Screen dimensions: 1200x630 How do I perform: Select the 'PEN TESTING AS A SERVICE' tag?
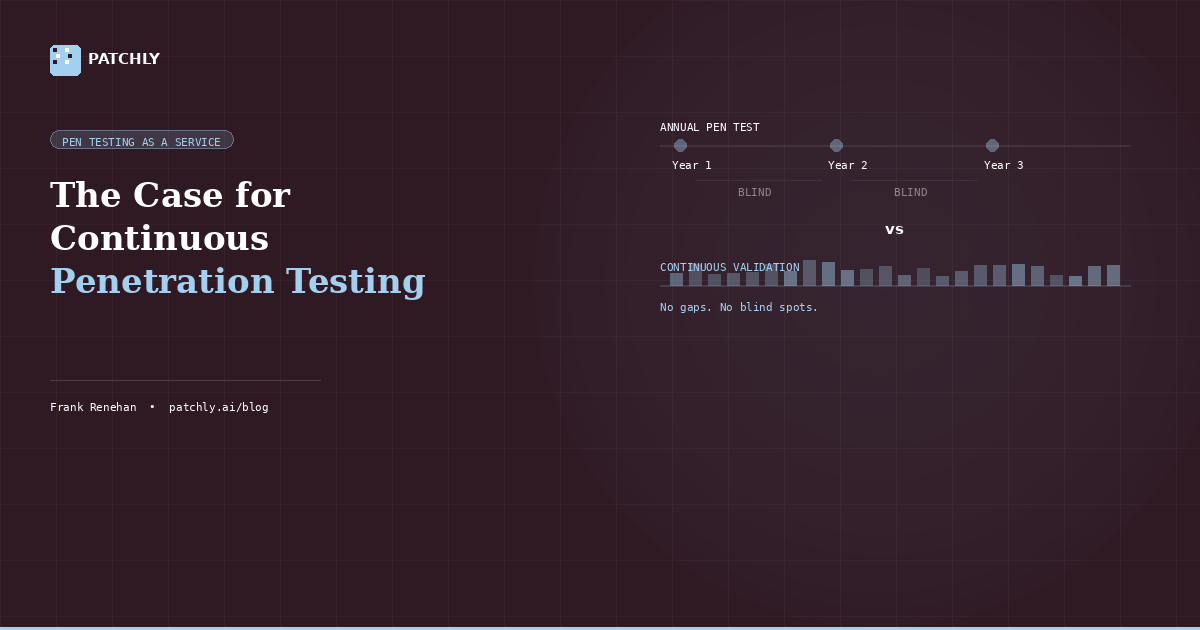pyautogui.click(x=142, y=141)
